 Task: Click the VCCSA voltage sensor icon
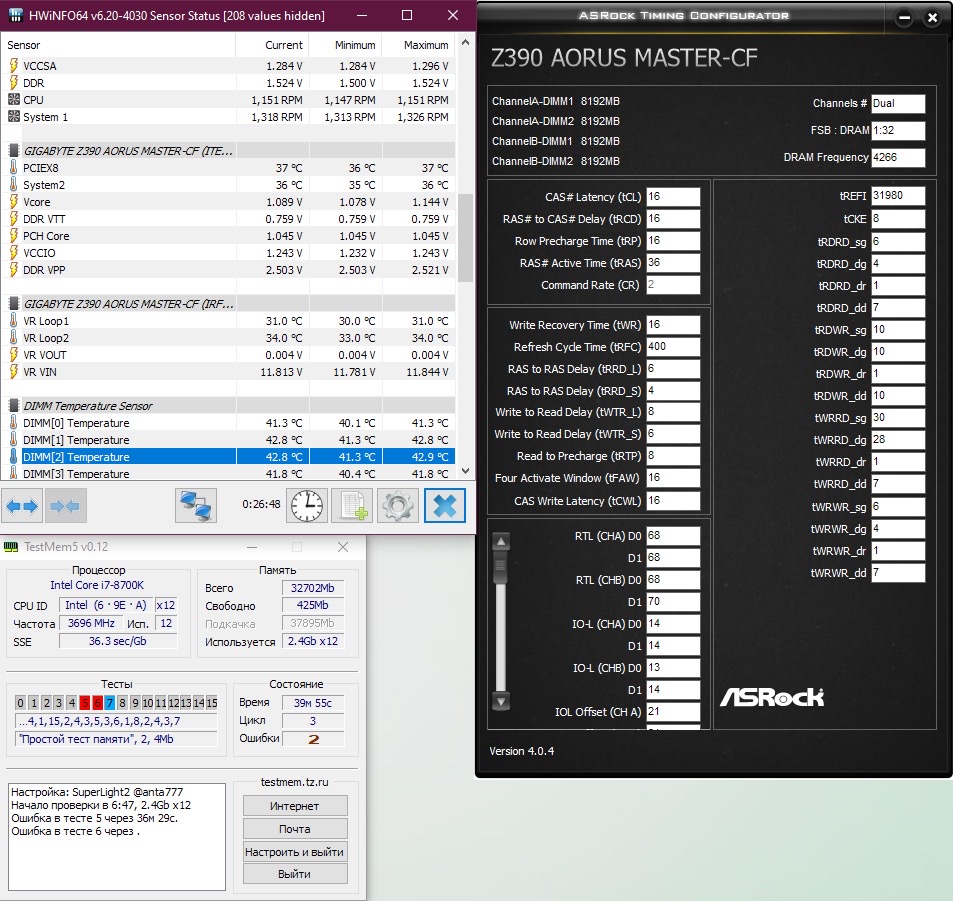tap(13, 65)
